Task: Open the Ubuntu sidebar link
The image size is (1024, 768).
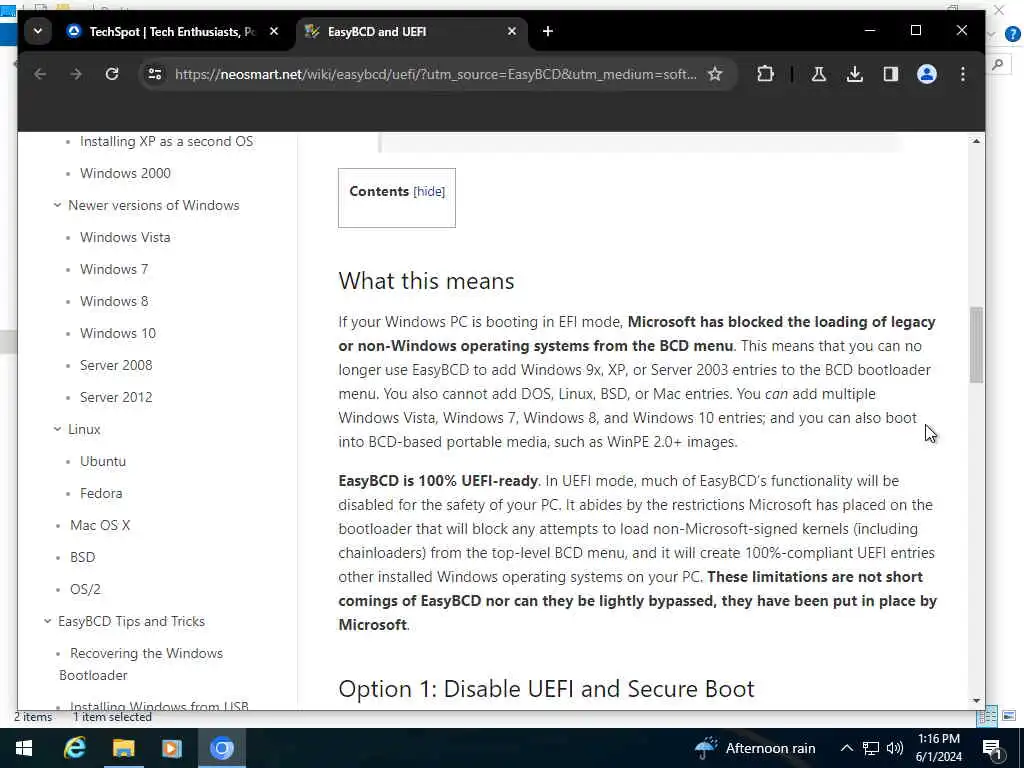Action: [x=103, y=461]
